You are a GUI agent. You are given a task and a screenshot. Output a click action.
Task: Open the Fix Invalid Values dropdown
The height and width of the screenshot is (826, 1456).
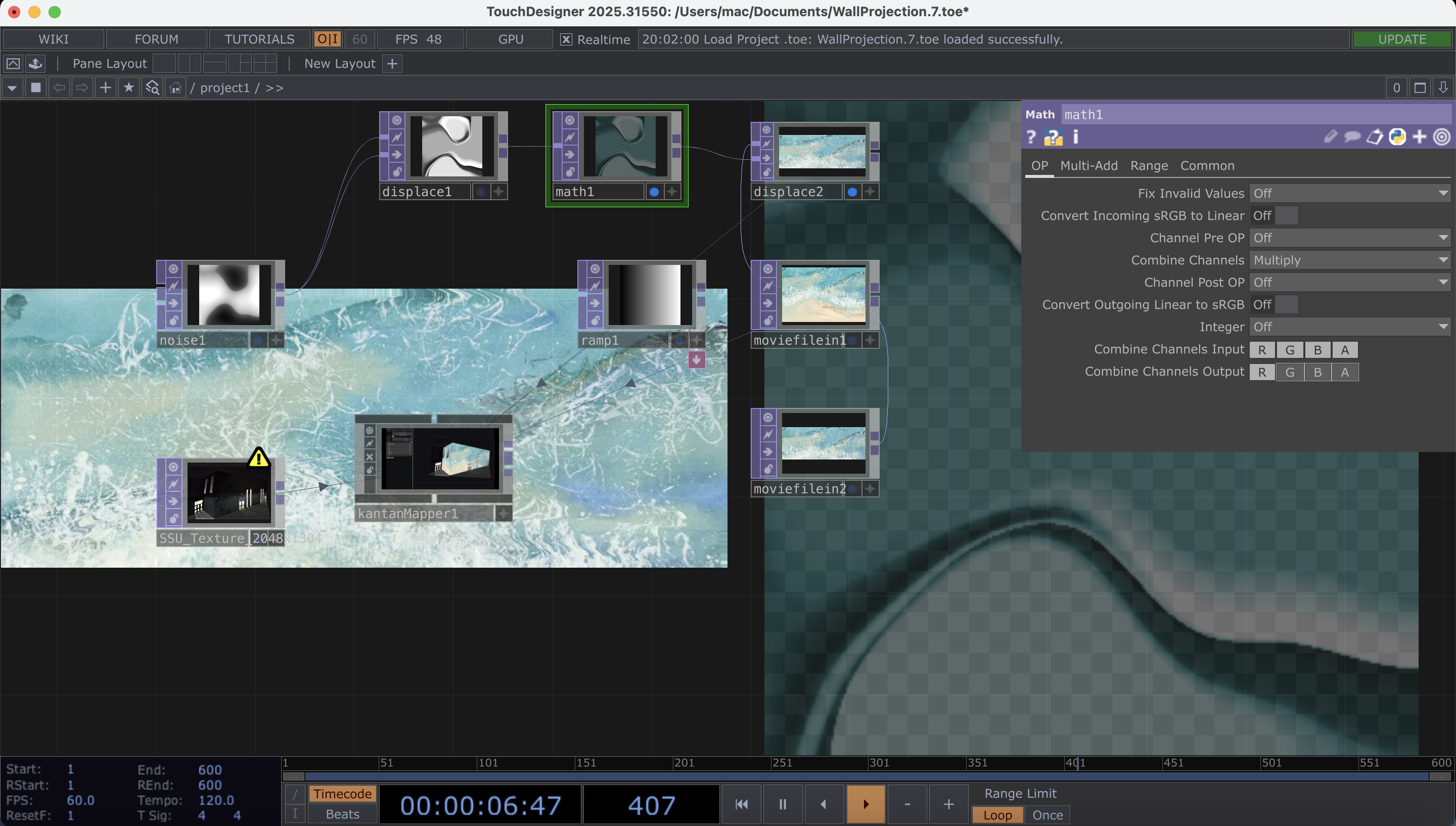coord(1350,193)
